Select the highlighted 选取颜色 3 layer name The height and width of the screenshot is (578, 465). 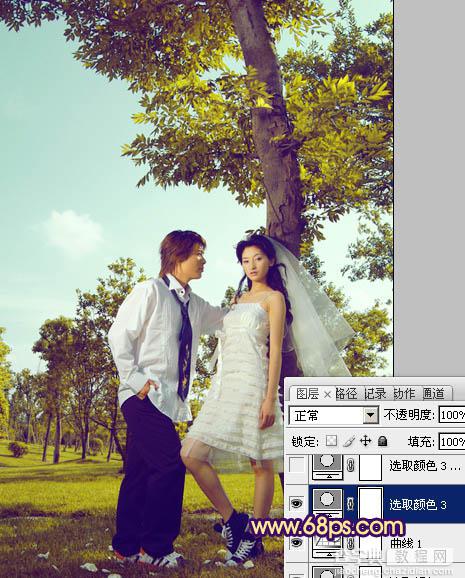[x=418, y=505]
